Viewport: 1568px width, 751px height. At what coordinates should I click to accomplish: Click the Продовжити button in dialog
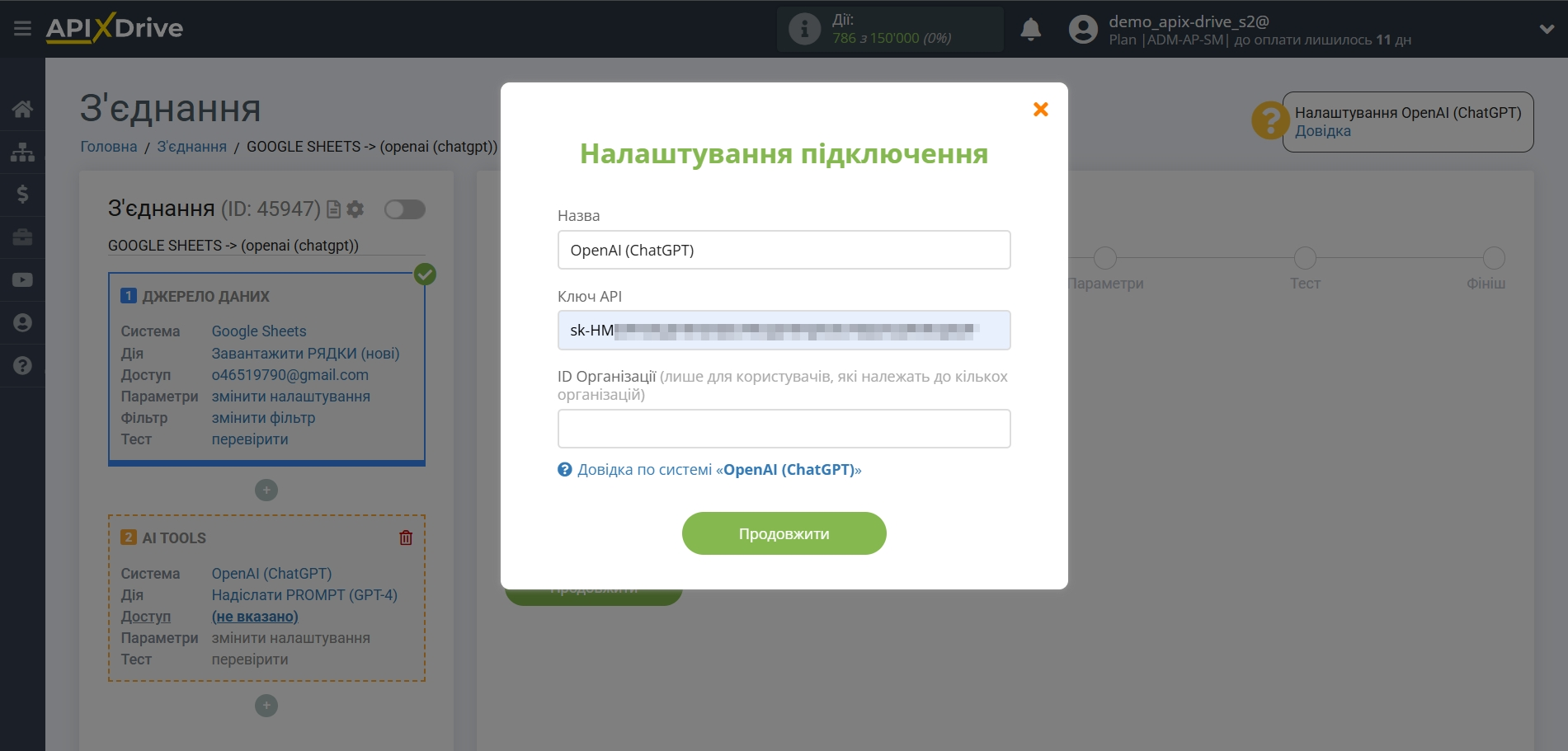784,533
